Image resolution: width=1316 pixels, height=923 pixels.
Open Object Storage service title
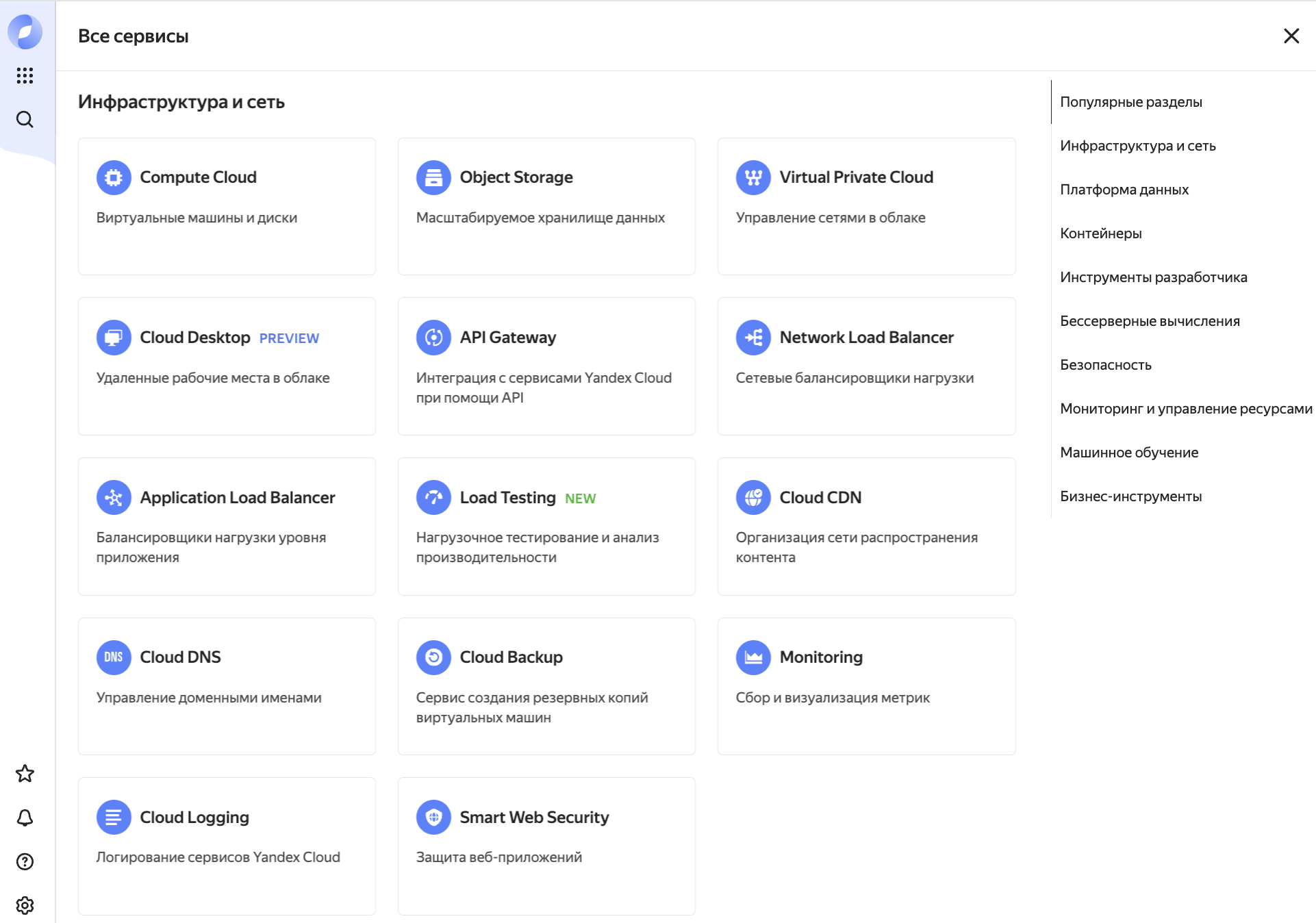click(x=516, y=177)
